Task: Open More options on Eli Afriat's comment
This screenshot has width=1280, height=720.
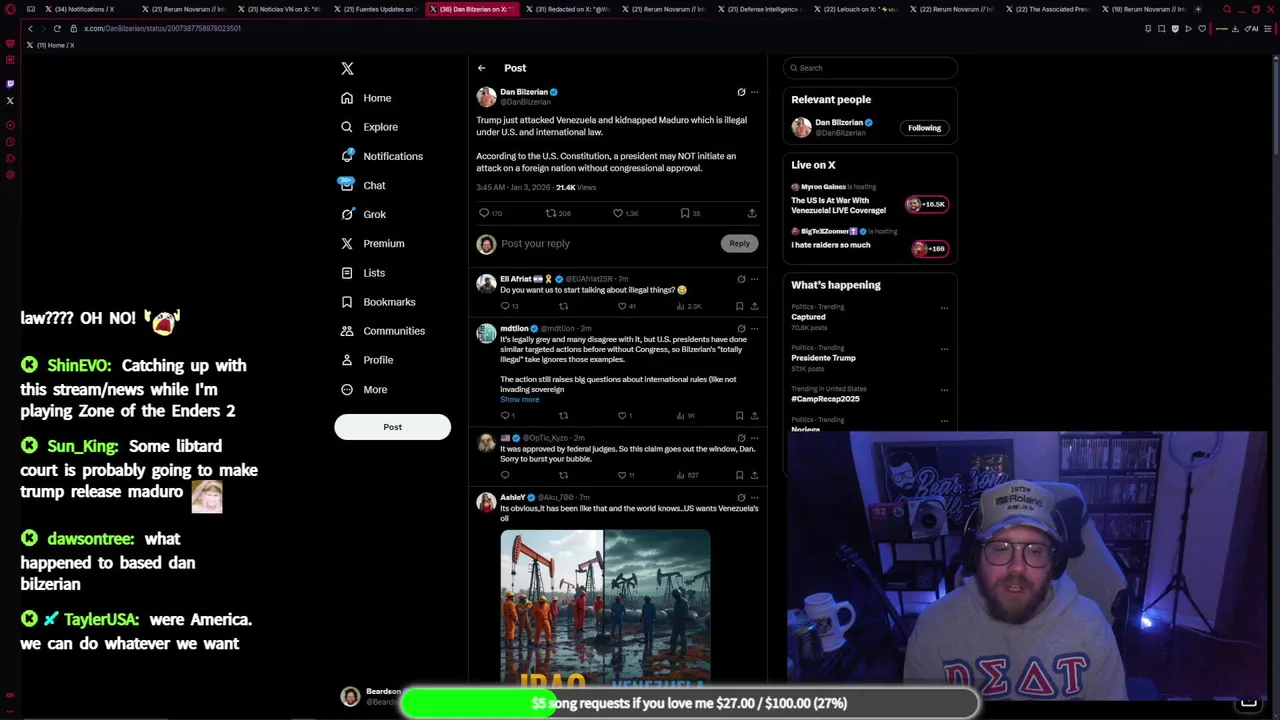Action: pos(754,279)
